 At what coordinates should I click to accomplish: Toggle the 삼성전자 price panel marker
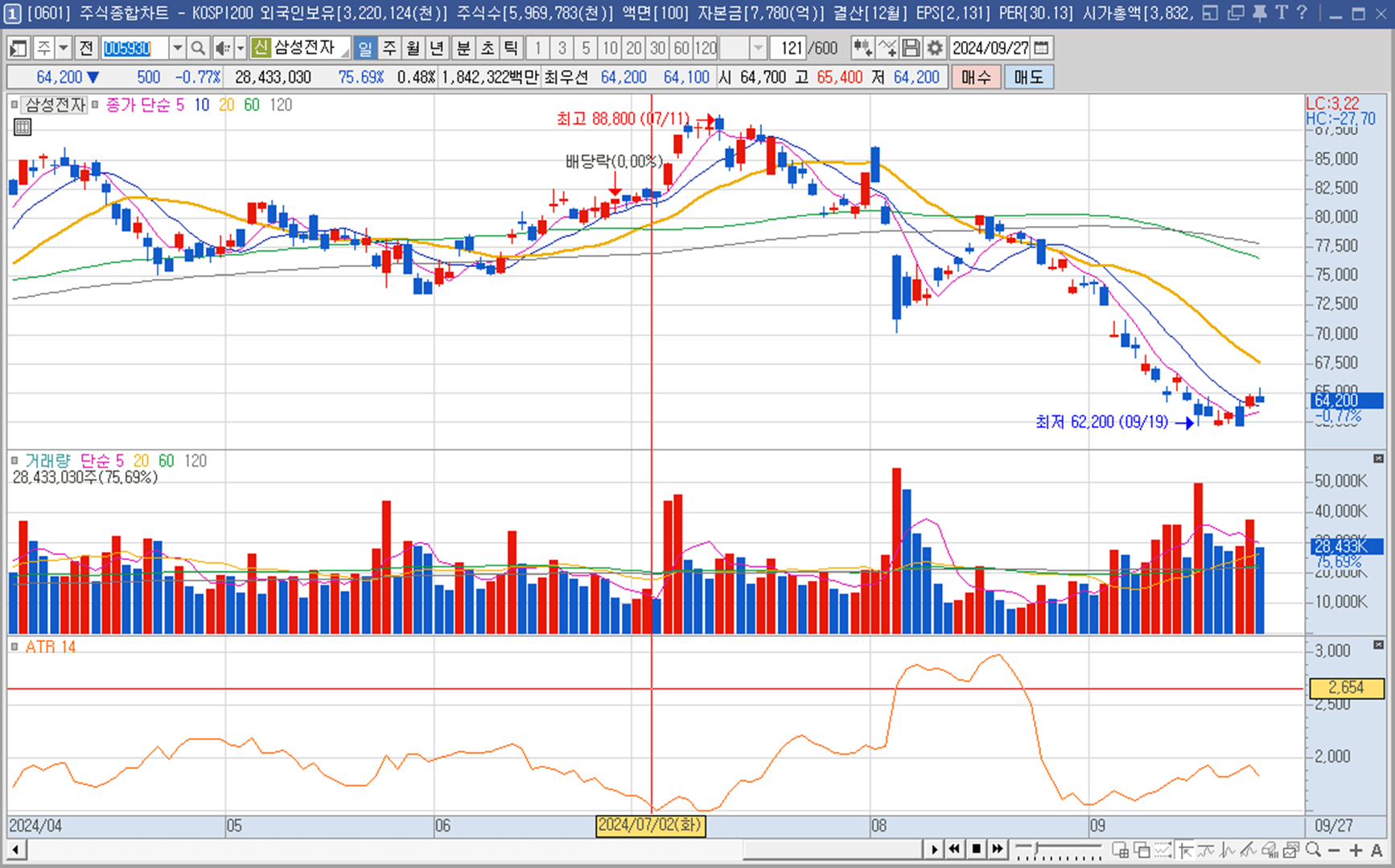[14, 105]
